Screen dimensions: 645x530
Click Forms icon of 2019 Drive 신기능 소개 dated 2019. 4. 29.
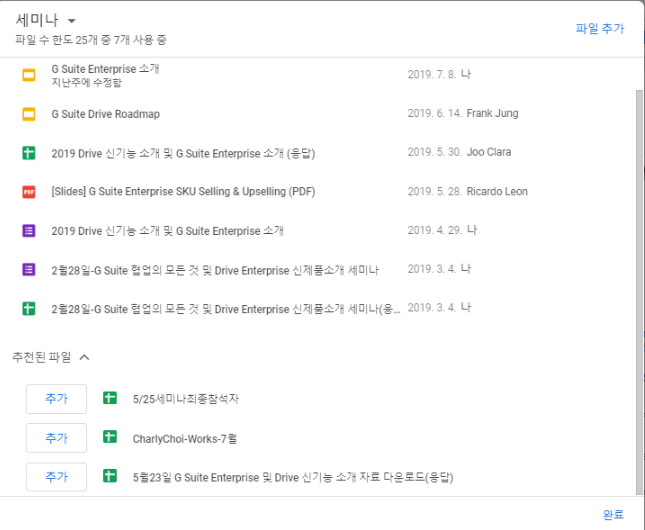coord(29,231)
